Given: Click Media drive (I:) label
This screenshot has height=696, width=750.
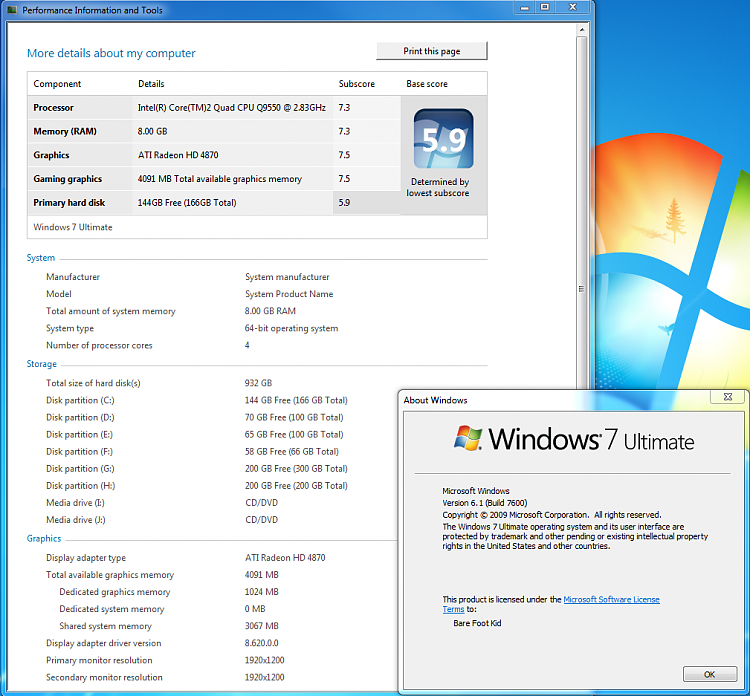Looking at the screenshot, I should click(75, 503).
